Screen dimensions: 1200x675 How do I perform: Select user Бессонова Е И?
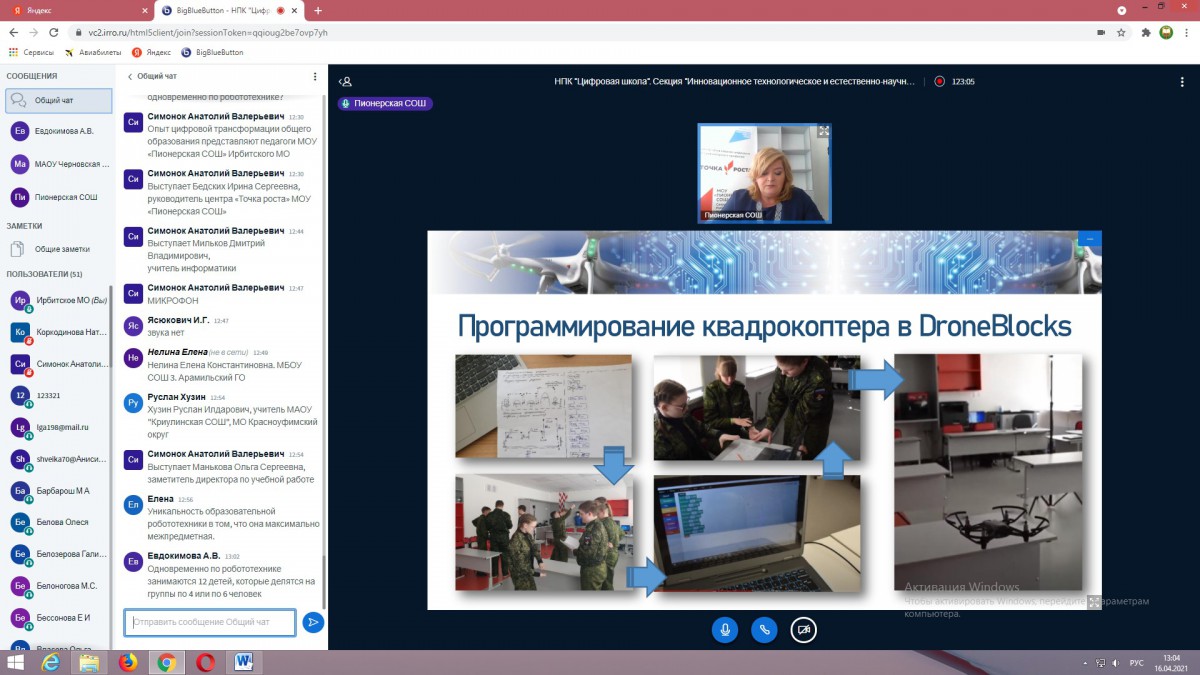58,618
